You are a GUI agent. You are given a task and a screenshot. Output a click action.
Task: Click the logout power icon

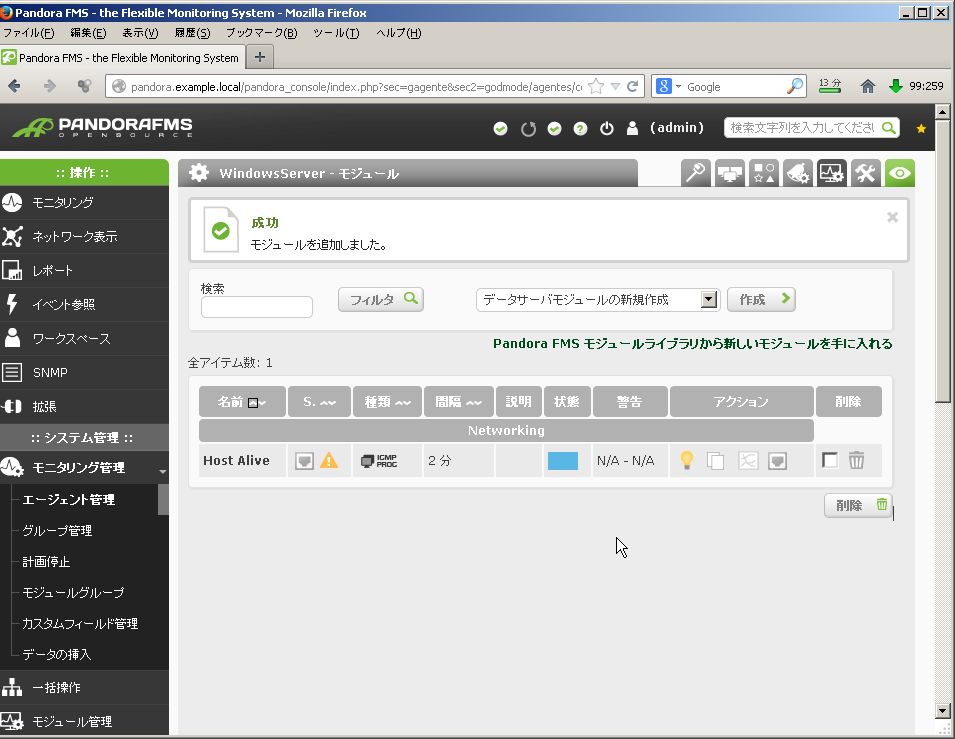coord(607,129)
